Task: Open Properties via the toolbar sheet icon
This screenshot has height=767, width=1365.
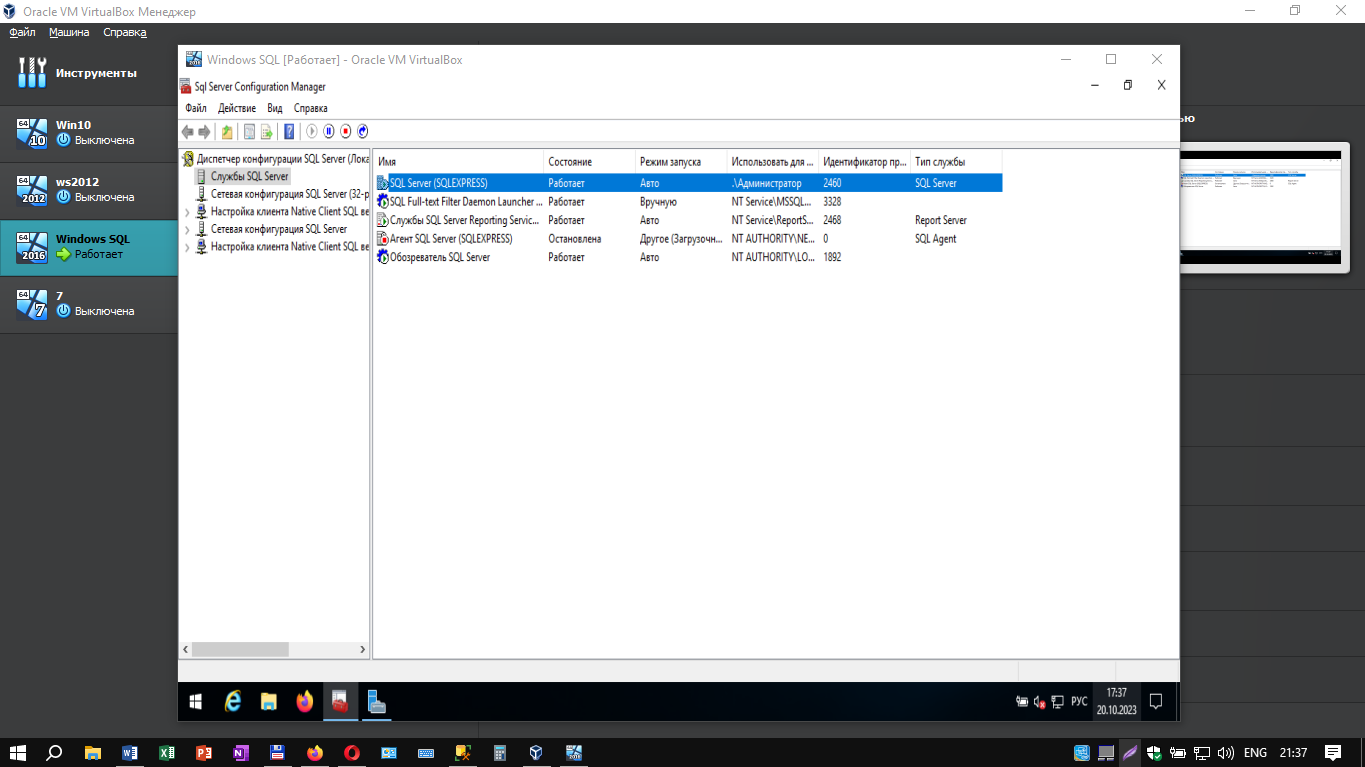Action: [x=250, y=131]
